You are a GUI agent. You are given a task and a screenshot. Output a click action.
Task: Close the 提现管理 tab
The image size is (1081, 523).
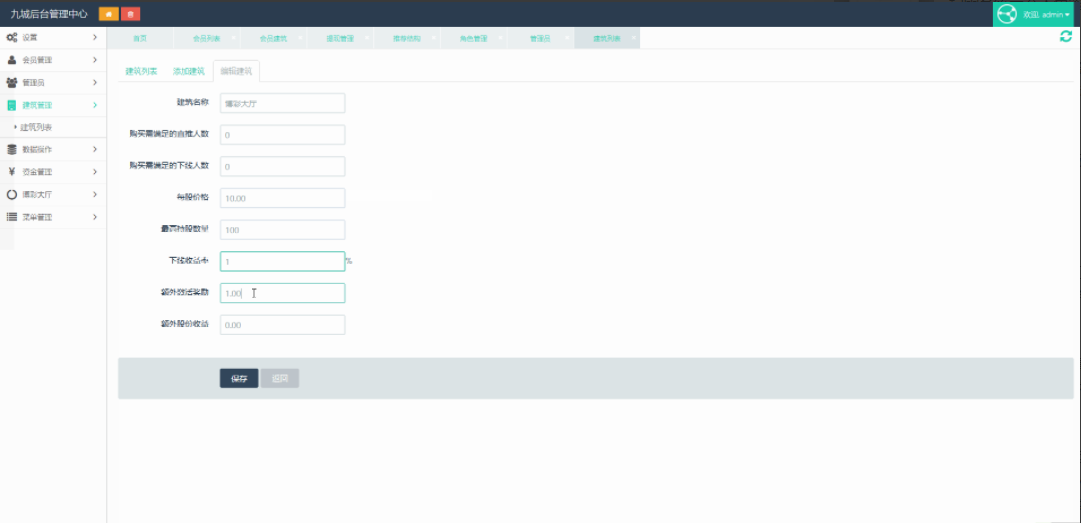(367, 38)
